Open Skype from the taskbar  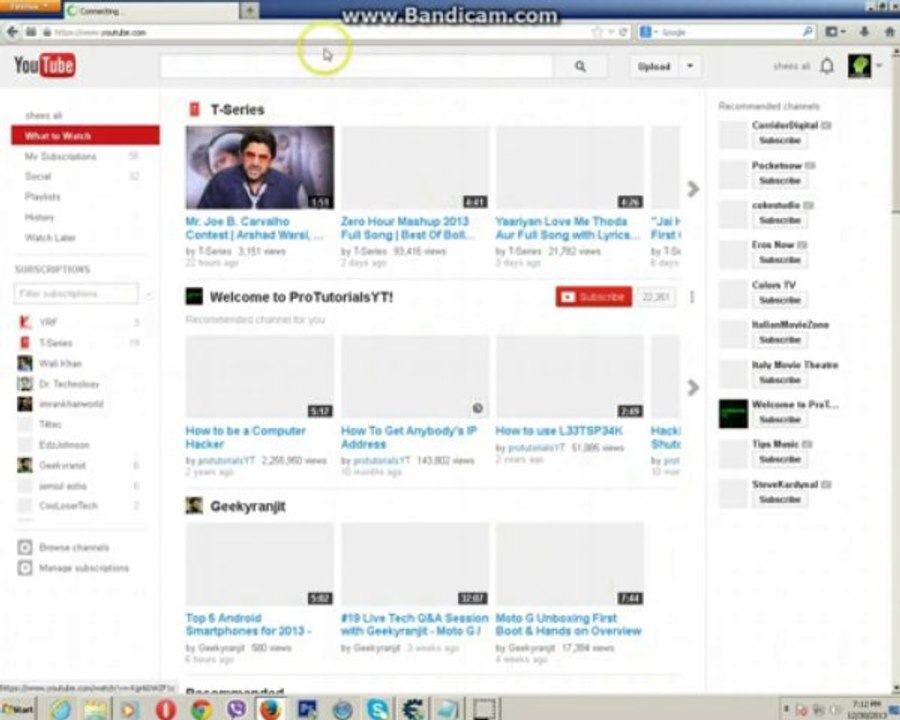tap(377, 710)
